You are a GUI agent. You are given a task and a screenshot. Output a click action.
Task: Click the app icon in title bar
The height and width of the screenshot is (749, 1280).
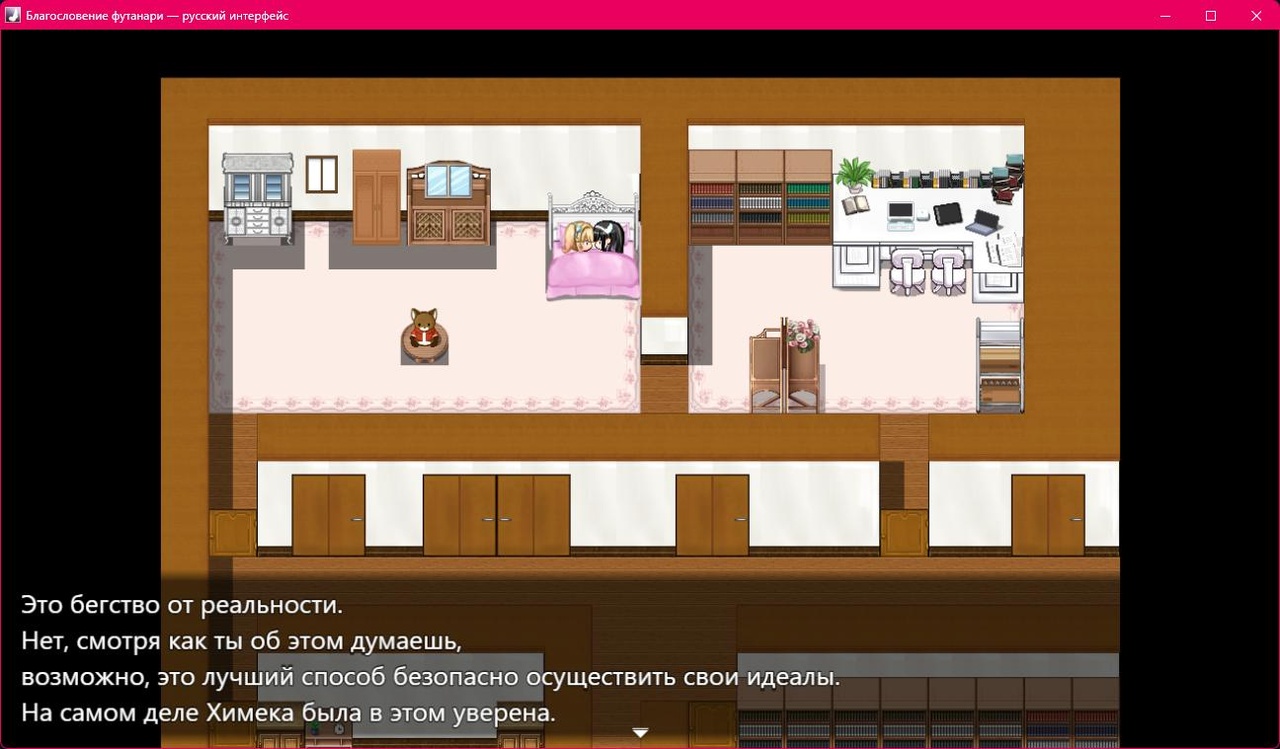pyautogui.click(x=14, y=15)
